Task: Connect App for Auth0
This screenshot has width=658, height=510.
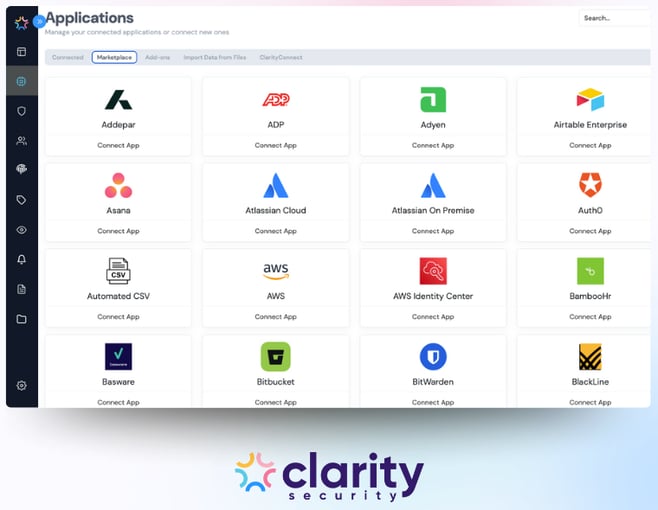Action: (590, 231)
